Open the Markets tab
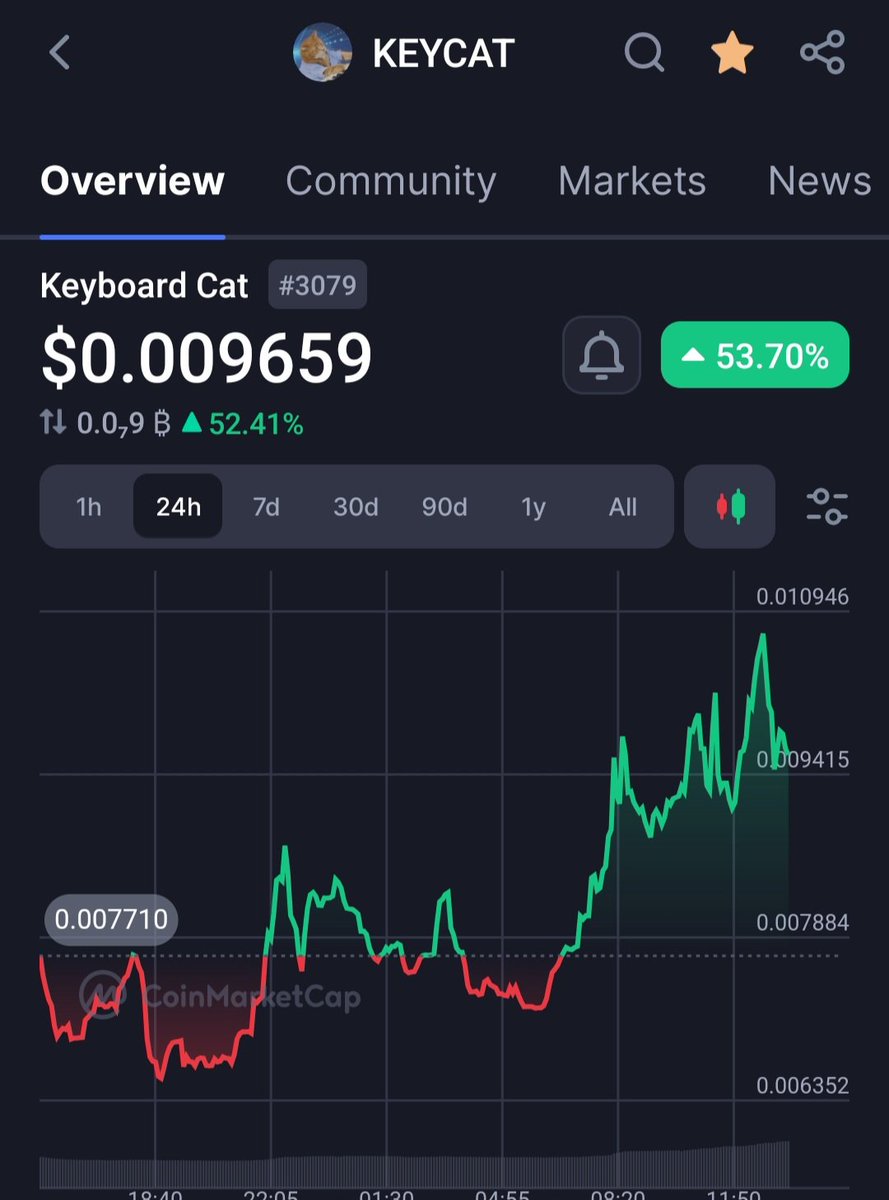889x1200 pixels. pyautogui.click(x=632, y=181)
